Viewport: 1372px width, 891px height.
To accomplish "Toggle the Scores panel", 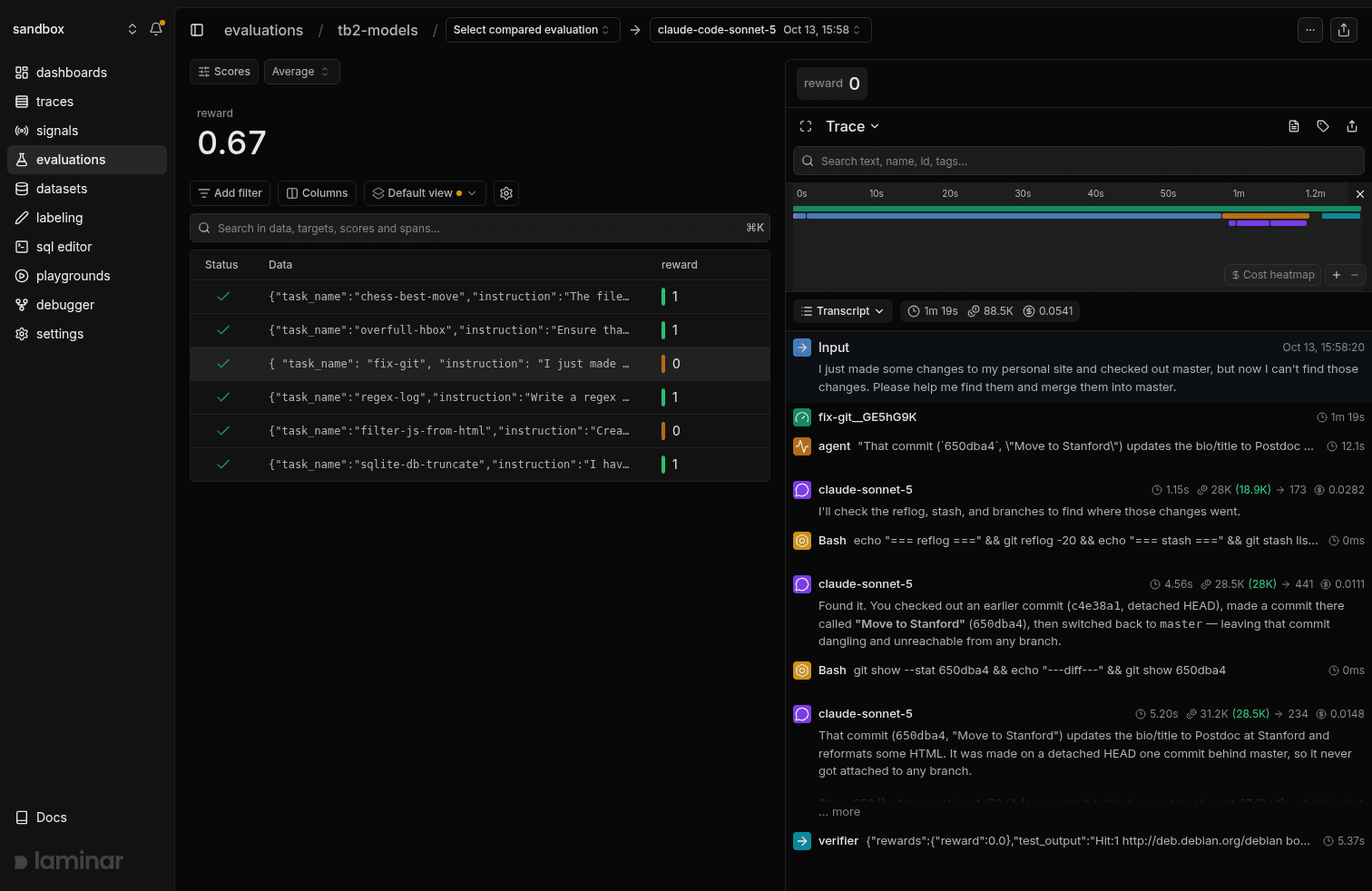I will pos(224,72).
